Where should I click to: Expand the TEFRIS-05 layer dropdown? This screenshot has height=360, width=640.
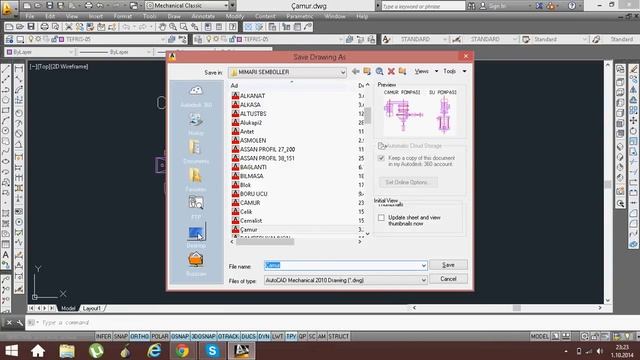[x=162, y=39]
